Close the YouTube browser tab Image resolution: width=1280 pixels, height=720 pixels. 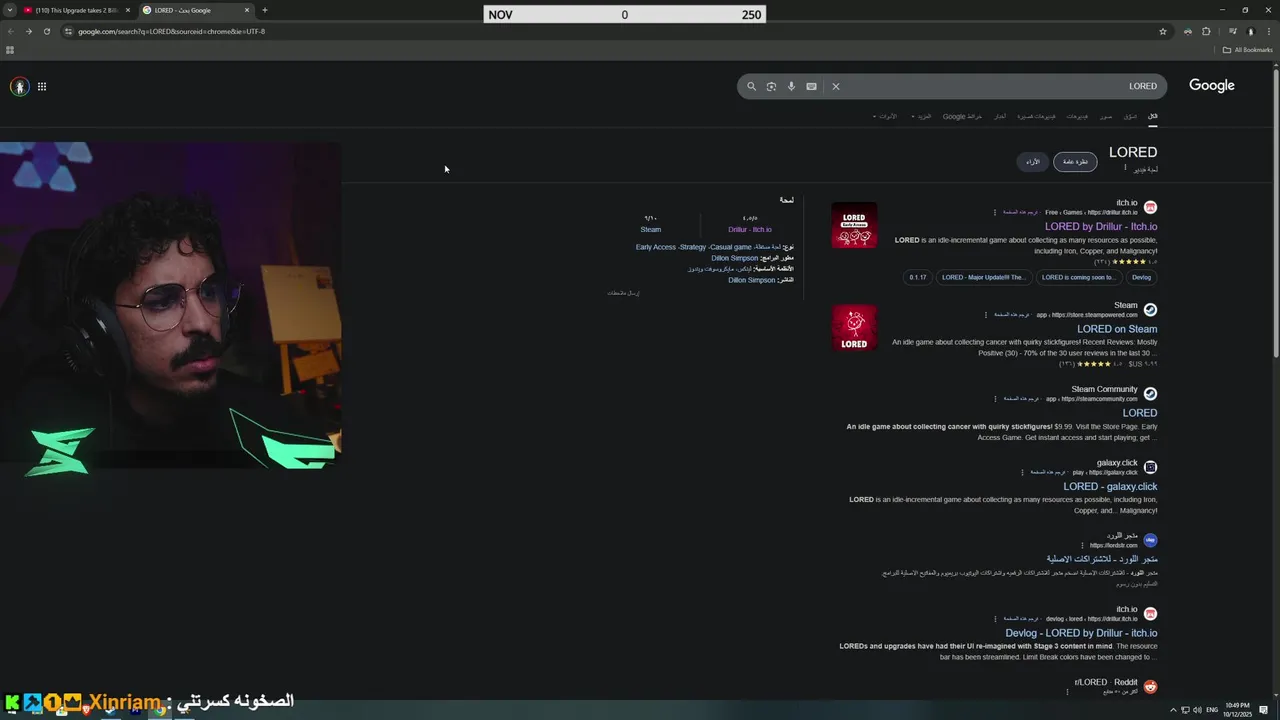127,10
